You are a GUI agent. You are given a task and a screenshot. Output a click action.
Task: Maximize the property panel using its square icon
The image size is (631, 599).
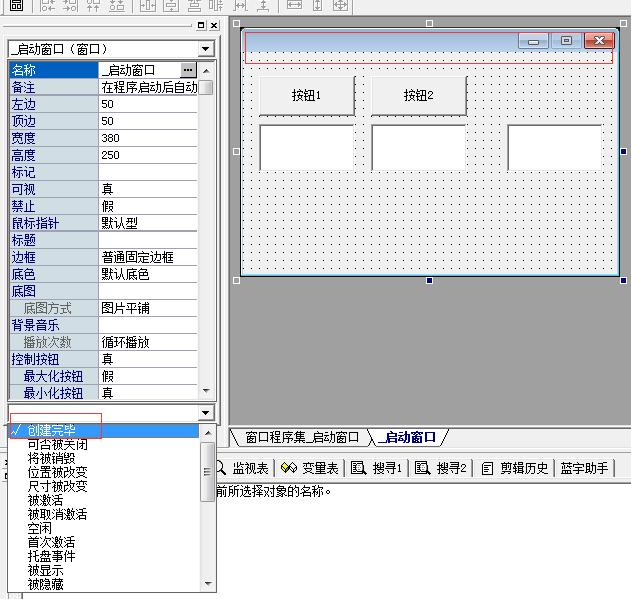(201, 25)
